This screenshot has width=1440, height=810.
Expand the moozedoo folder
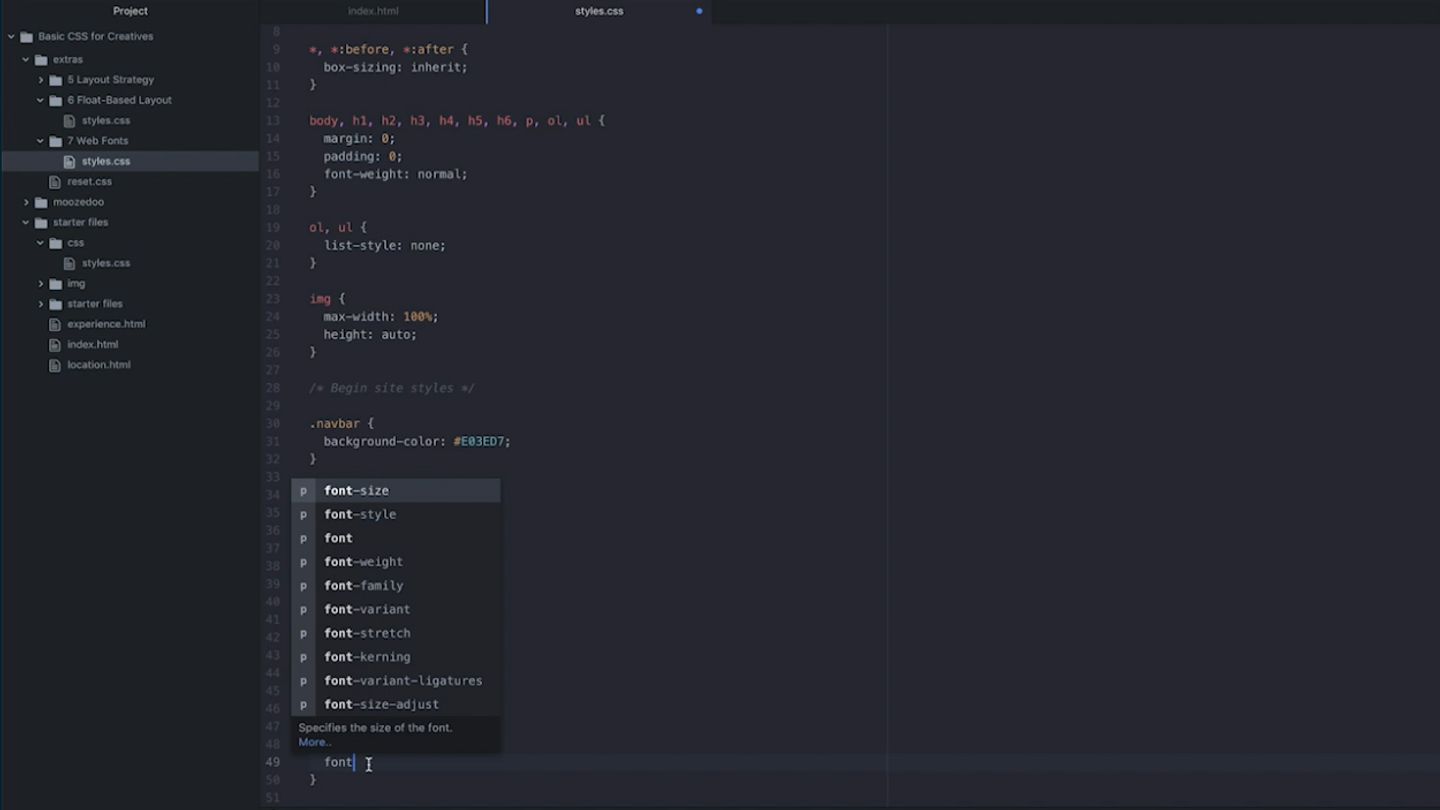click(x=27, y=202)
